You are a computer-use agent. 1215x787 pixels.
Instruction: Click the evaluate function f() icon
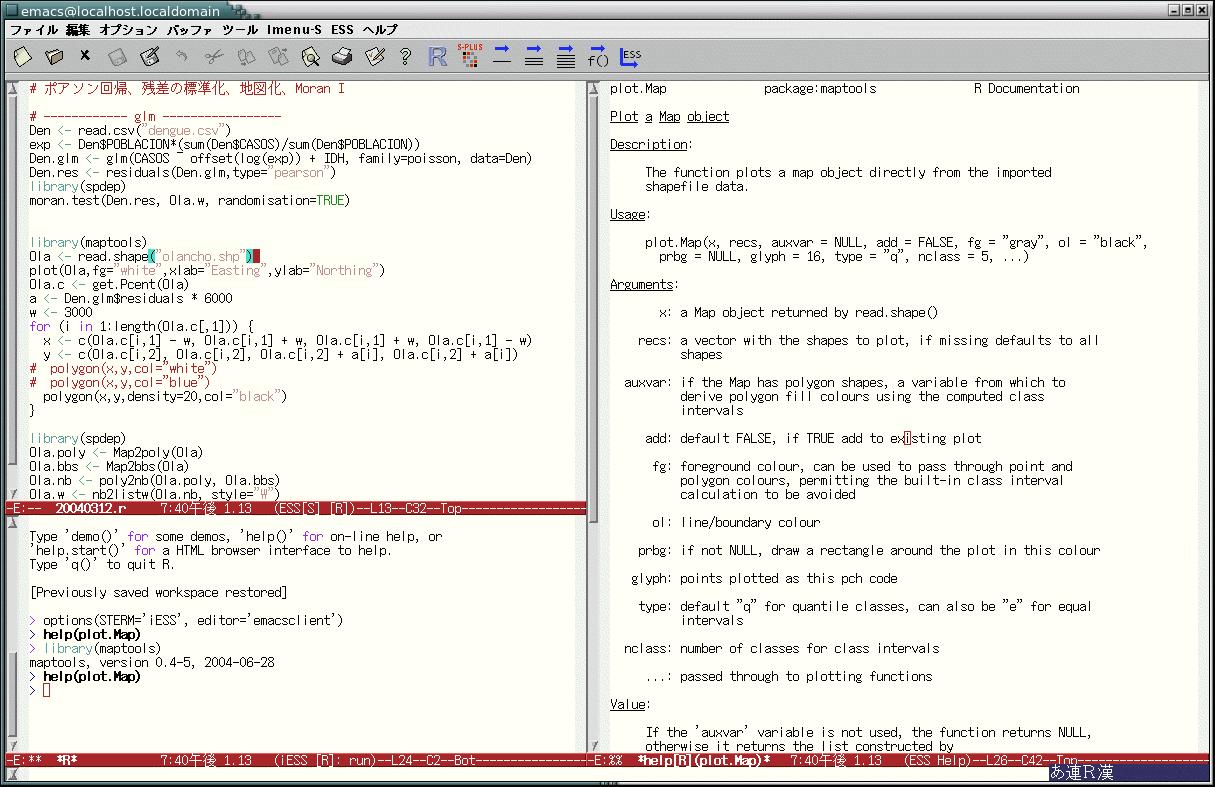(598, 56)
